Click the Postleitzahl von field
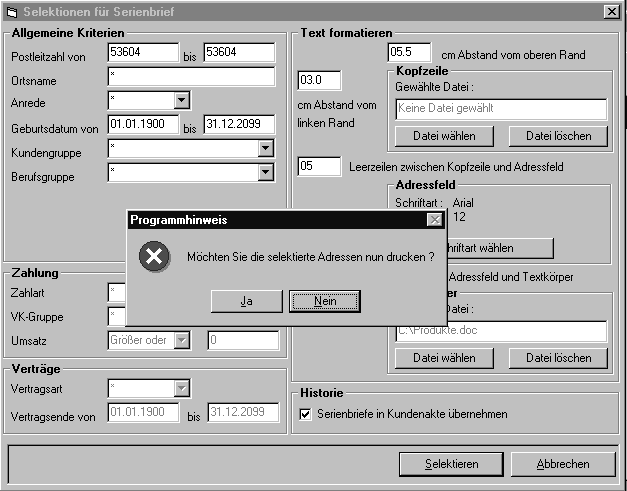The width and height of the screenshot is (627, 491). pyautogui.click(x=142, y=53)
